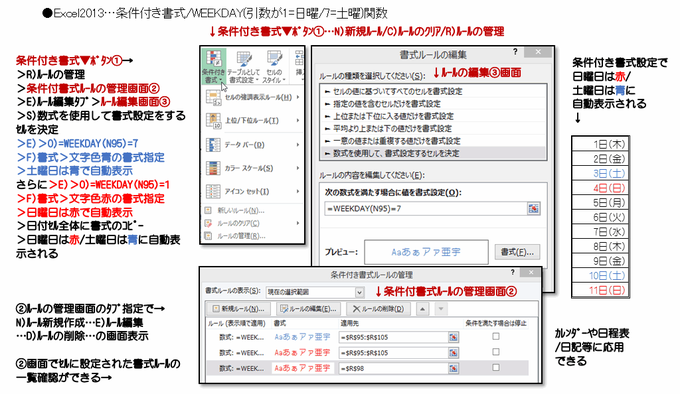This screenshot has height=394, width=680.
Task: Open help in 条件付き書式ルールの管理 dialog
Action: (x=513, y=272)
